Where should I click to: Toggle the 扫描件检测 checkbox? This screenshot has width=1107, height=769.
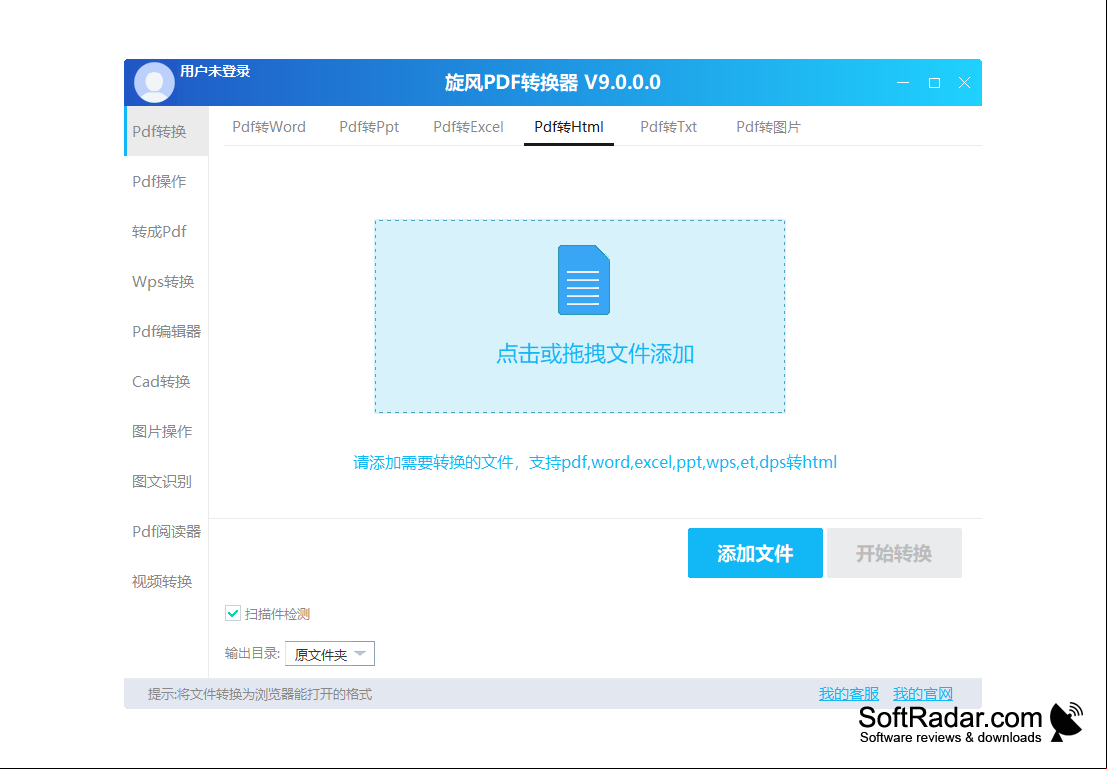click(233, 613)
